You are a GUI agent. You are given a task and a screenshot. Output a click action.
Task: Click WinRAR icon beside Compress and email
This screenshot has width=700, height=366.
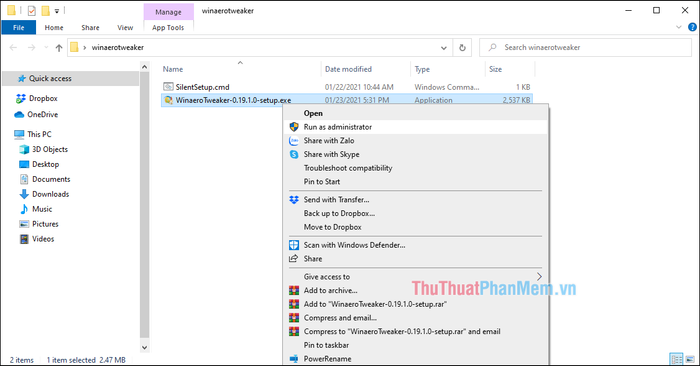(x=294, y=318)
